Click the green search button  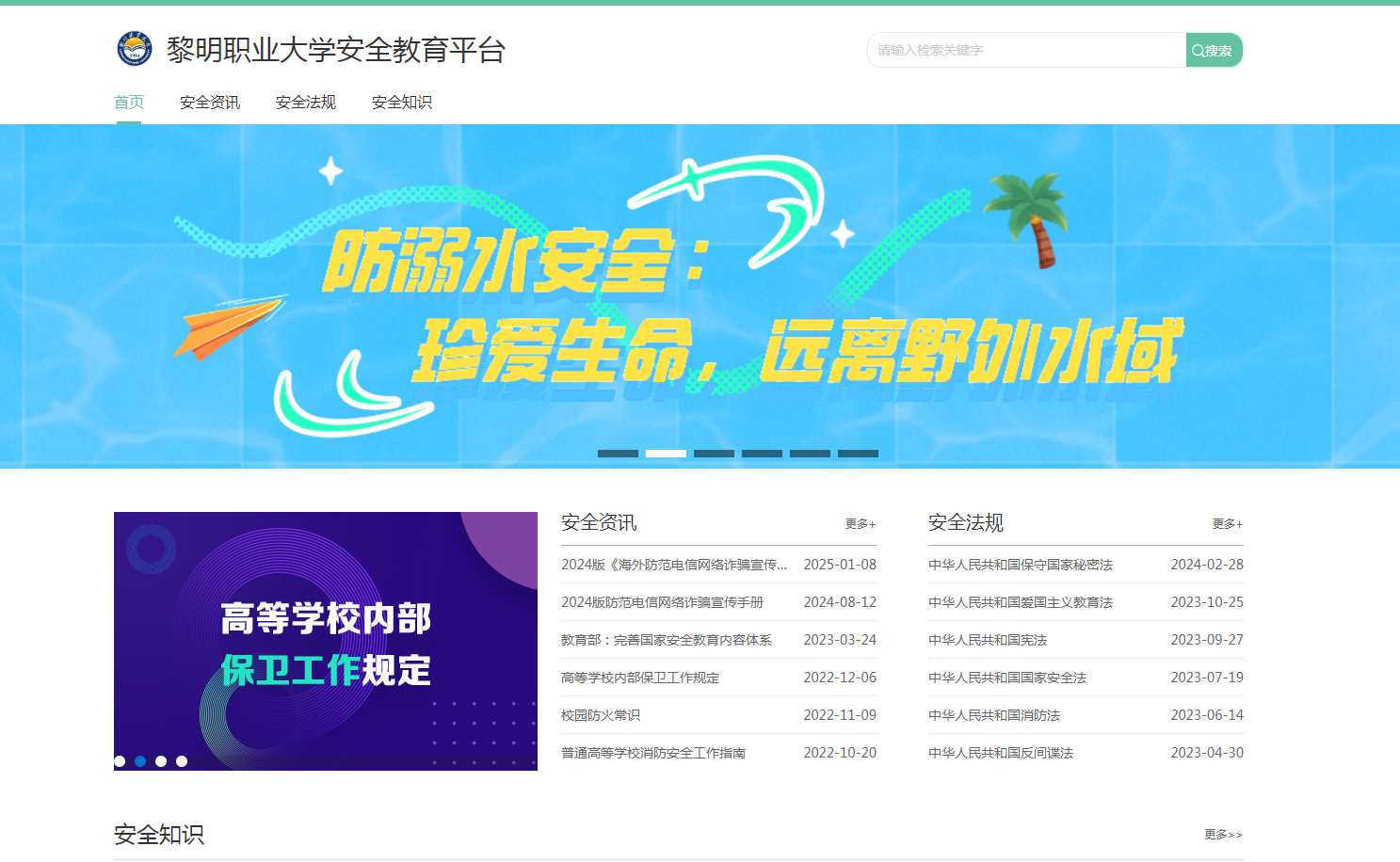pyautogui.click(x=1214, y=51)
